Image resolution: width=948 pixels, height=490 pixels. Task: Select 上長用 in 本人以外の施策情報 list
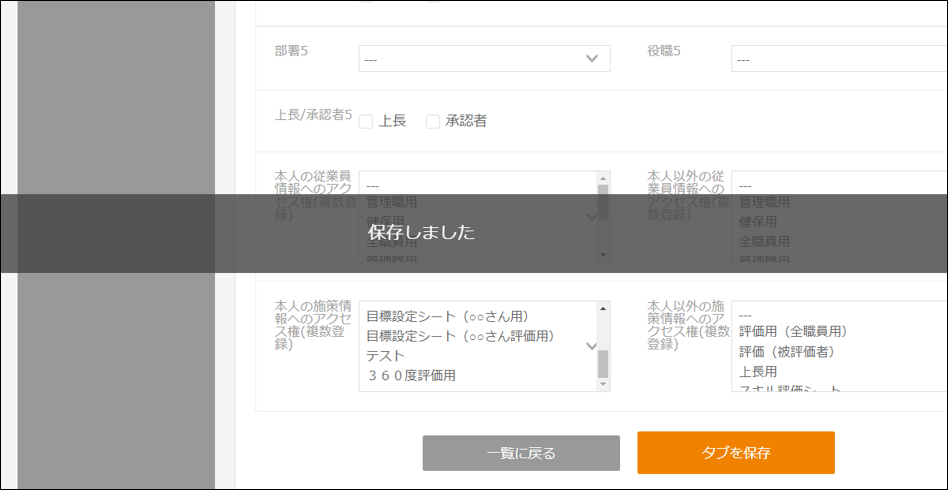click(758, 371)
